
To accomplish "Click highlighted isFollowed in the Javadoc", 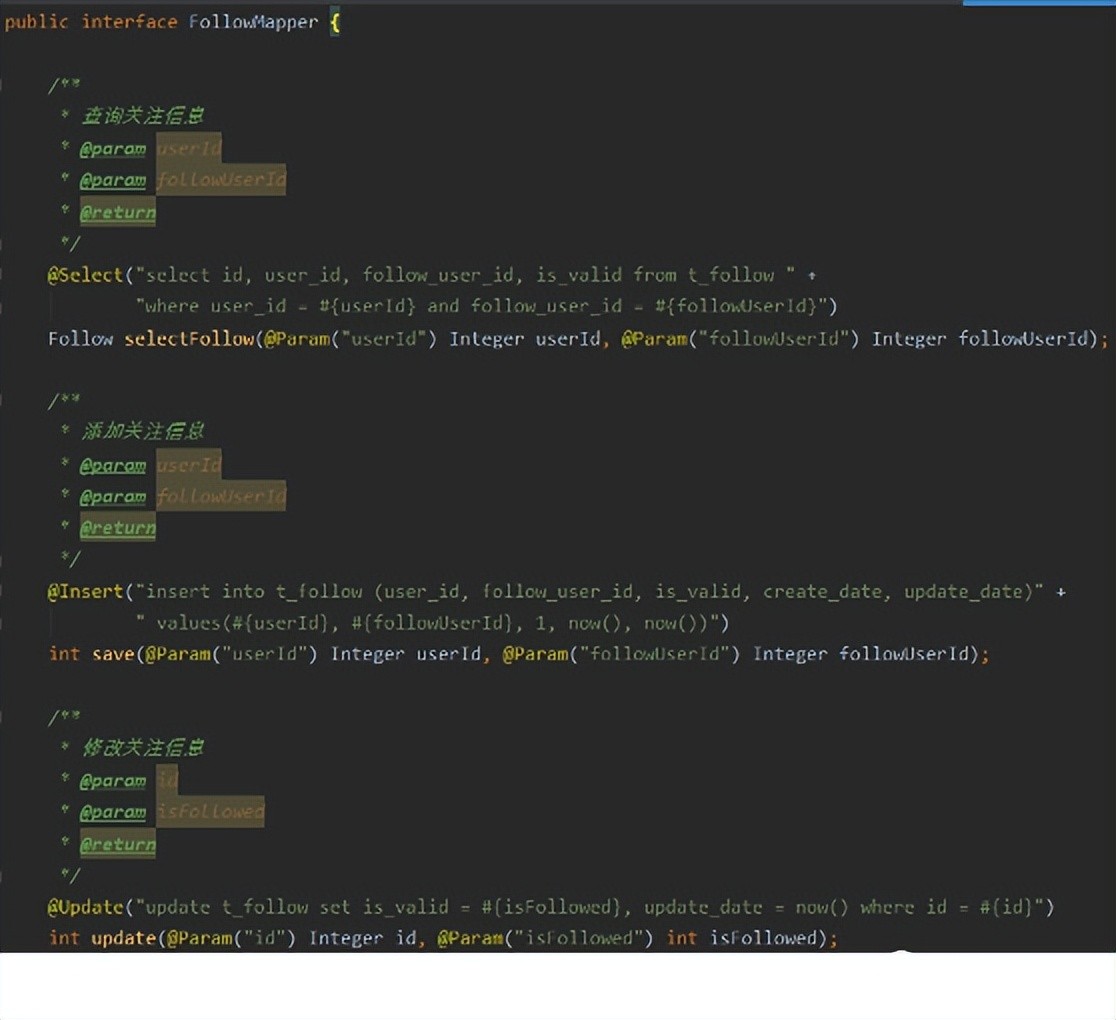I will pyautogui.click(x=210, y=811).
